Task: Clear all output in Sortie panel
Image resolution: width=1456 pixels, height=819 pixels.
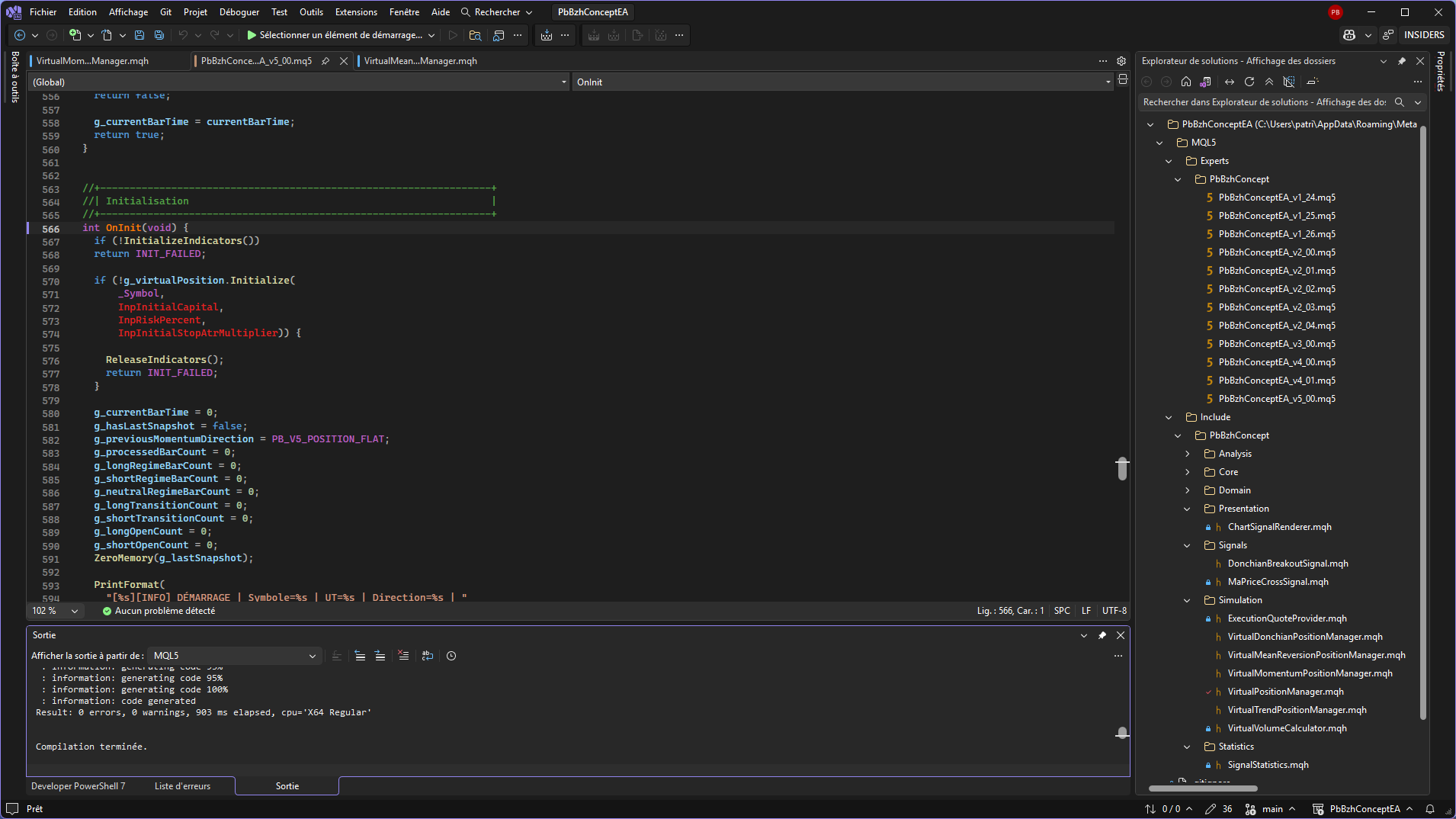Action: (x=403, y=656)
